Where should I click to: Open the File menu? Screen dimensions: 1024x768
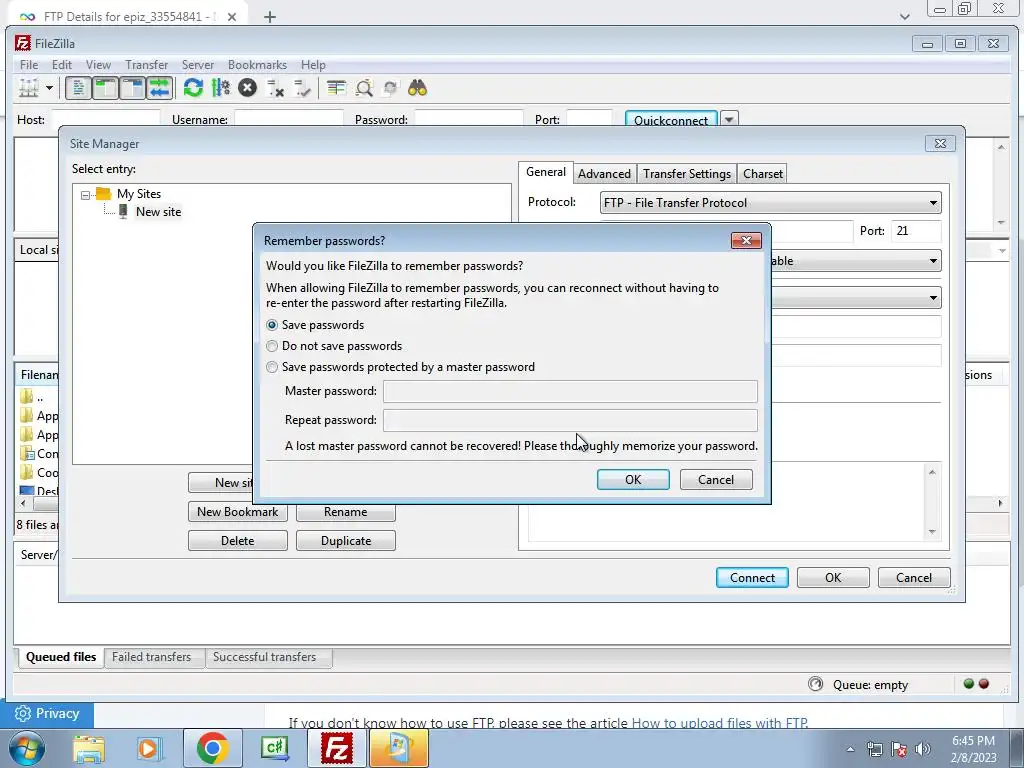(x=29, y=65)
